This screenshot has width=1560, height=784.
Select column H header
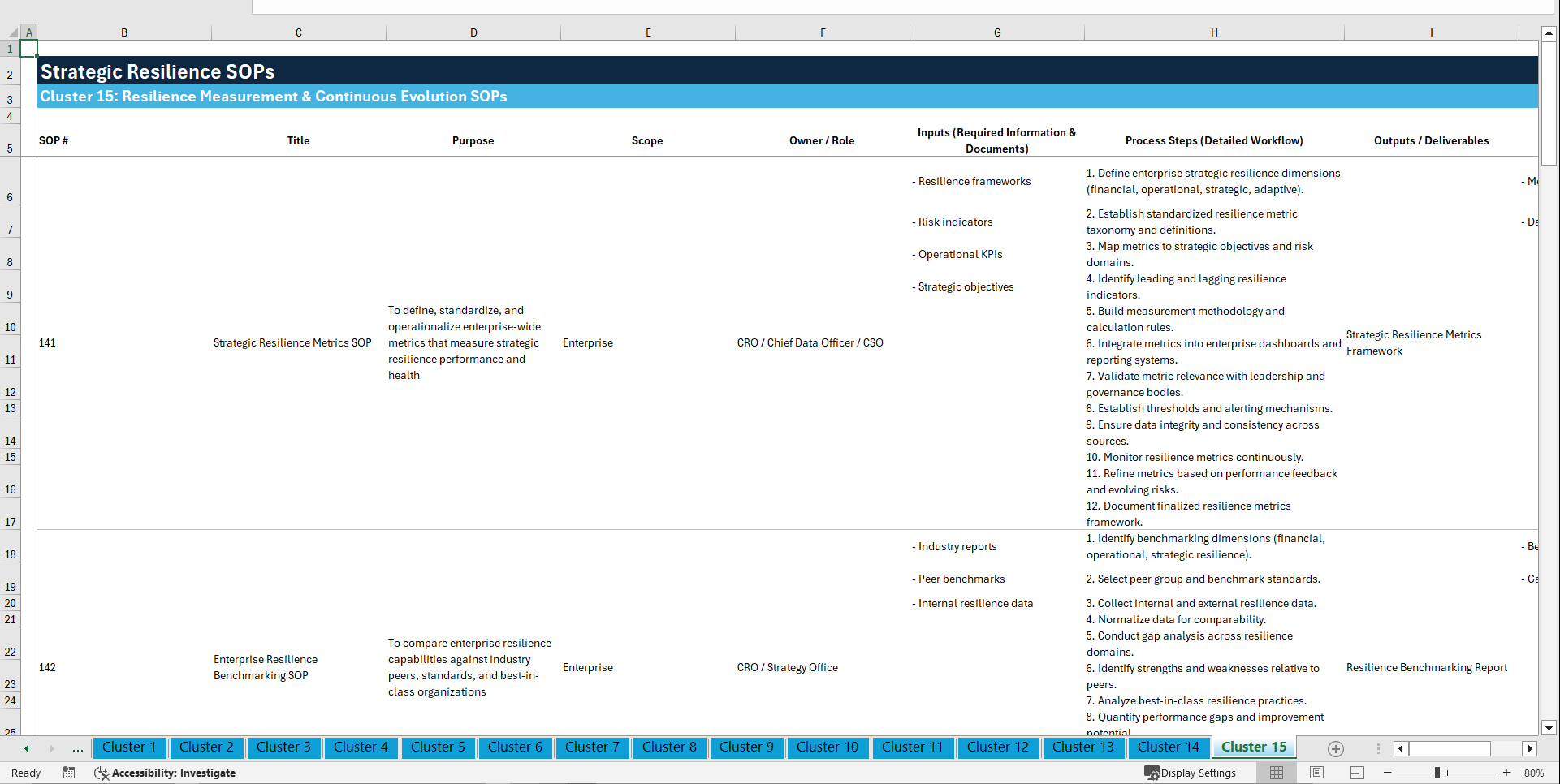pyautogui.click(x=1214, y=32)
